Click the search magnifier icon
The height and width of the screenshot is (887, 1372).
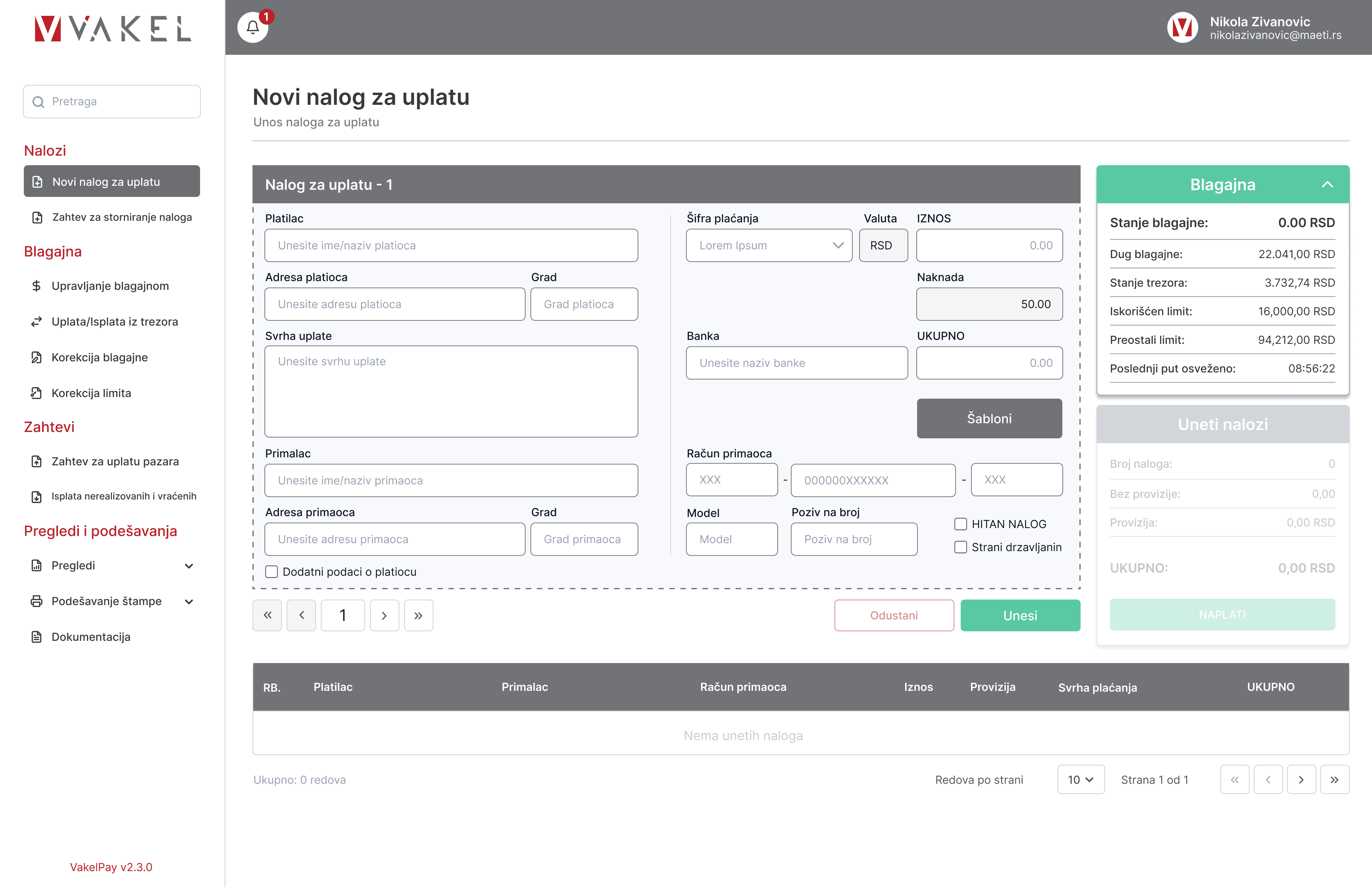[39, 102]
